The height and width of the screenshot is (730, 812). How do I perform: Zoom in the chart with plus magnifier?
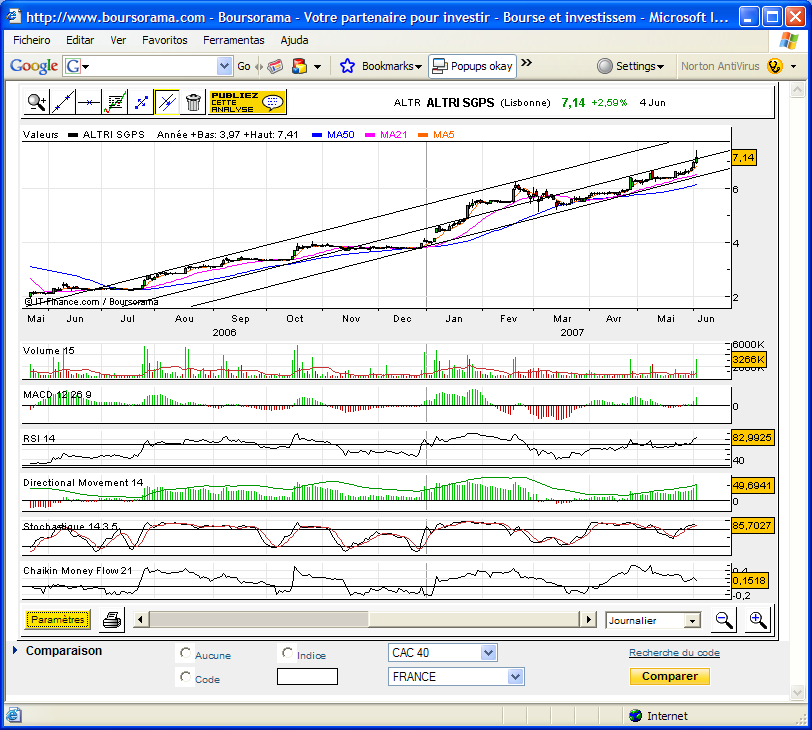[758, 619]
